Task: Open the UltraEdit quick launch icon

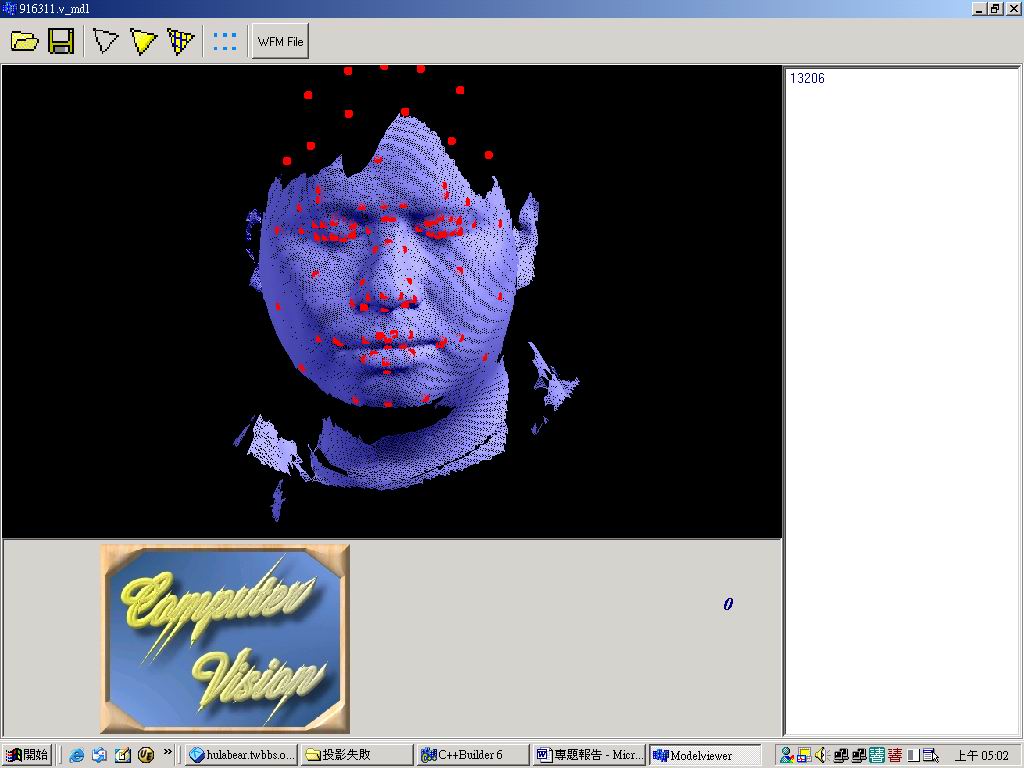Action: coord(146,755)
